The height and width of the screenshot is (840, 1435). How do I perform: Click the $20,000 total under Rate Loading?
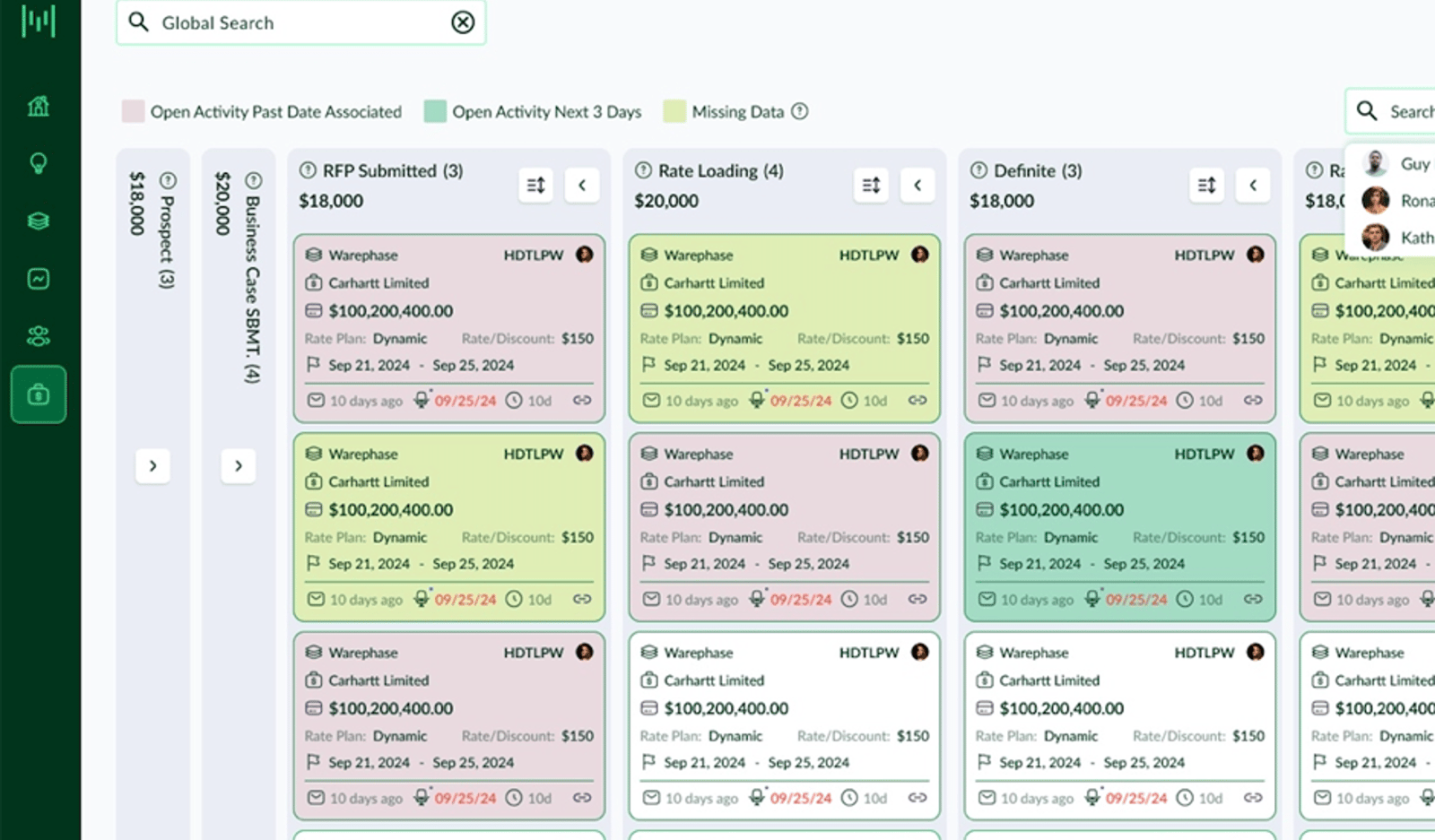(666, 201)
